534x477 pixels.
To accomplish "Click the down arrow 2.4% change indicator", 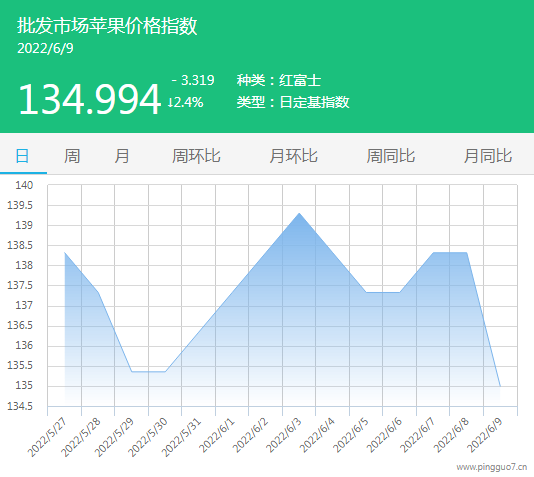I will click(x=186, y=102).
